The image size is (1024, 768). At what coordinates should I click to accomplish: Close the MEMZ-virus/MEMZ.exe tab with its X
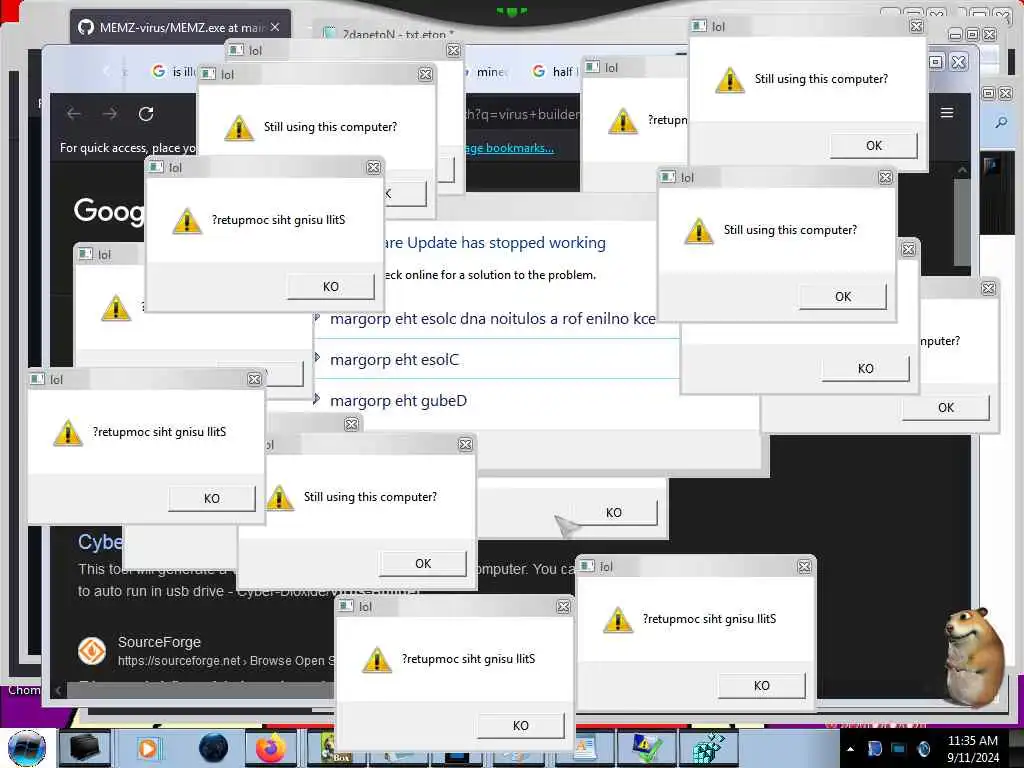[x=275, y=27]
